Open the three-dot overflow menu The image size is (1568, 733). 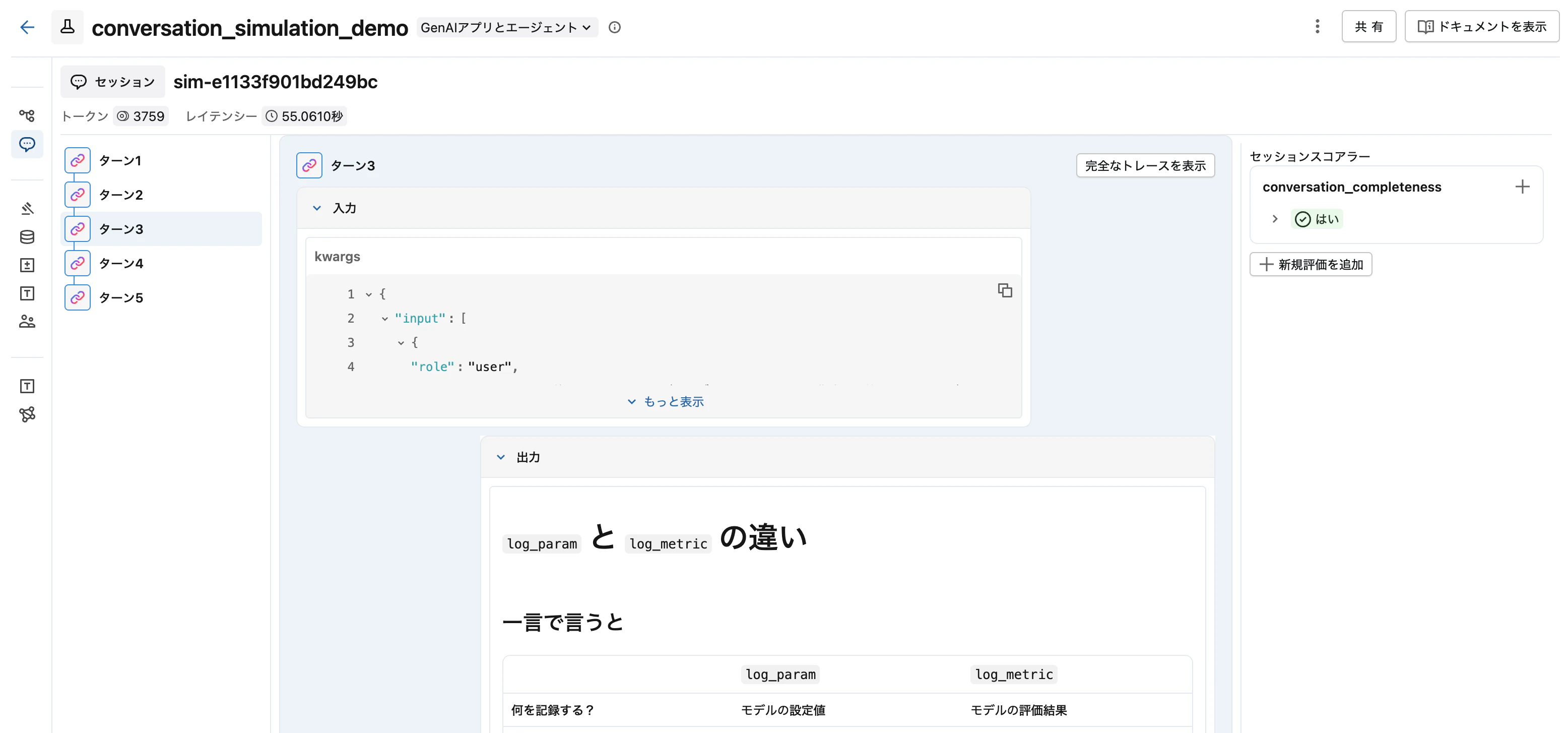coord(1317,27)
